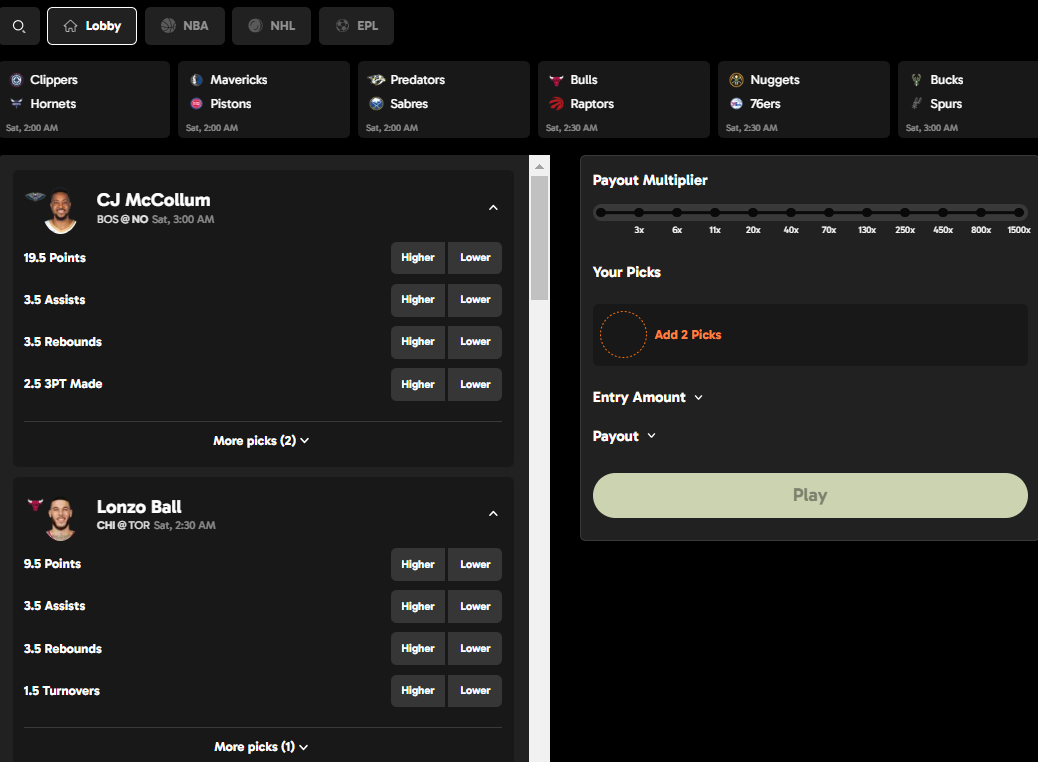Open the Bulls vs Raptors game card
The width and height of the screenshot is (1038, 762).
pos(624,100)
